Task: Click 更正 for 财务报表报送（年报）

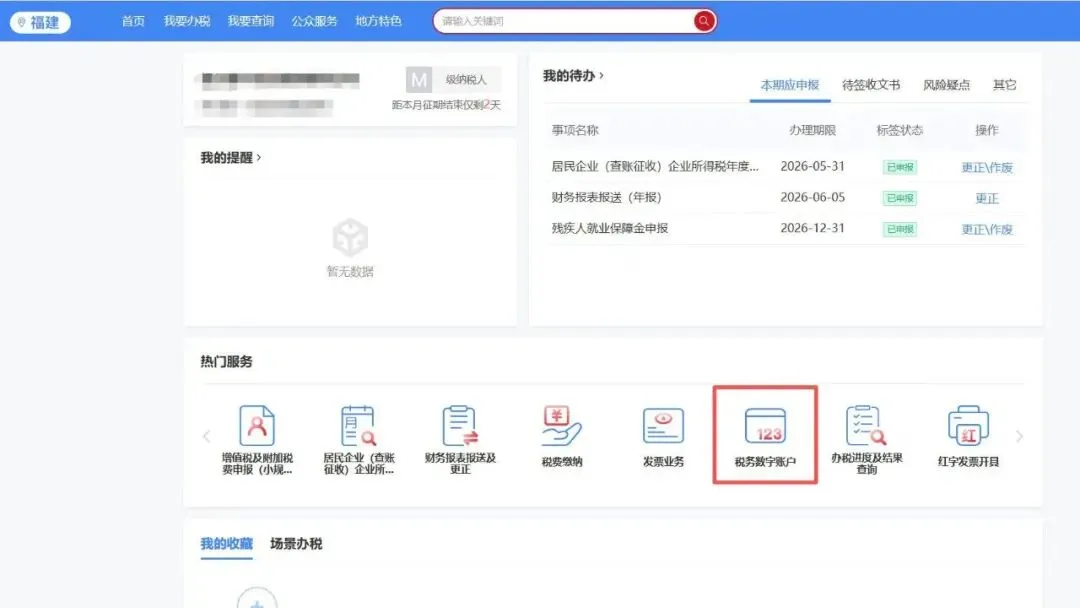Action: 987,198
